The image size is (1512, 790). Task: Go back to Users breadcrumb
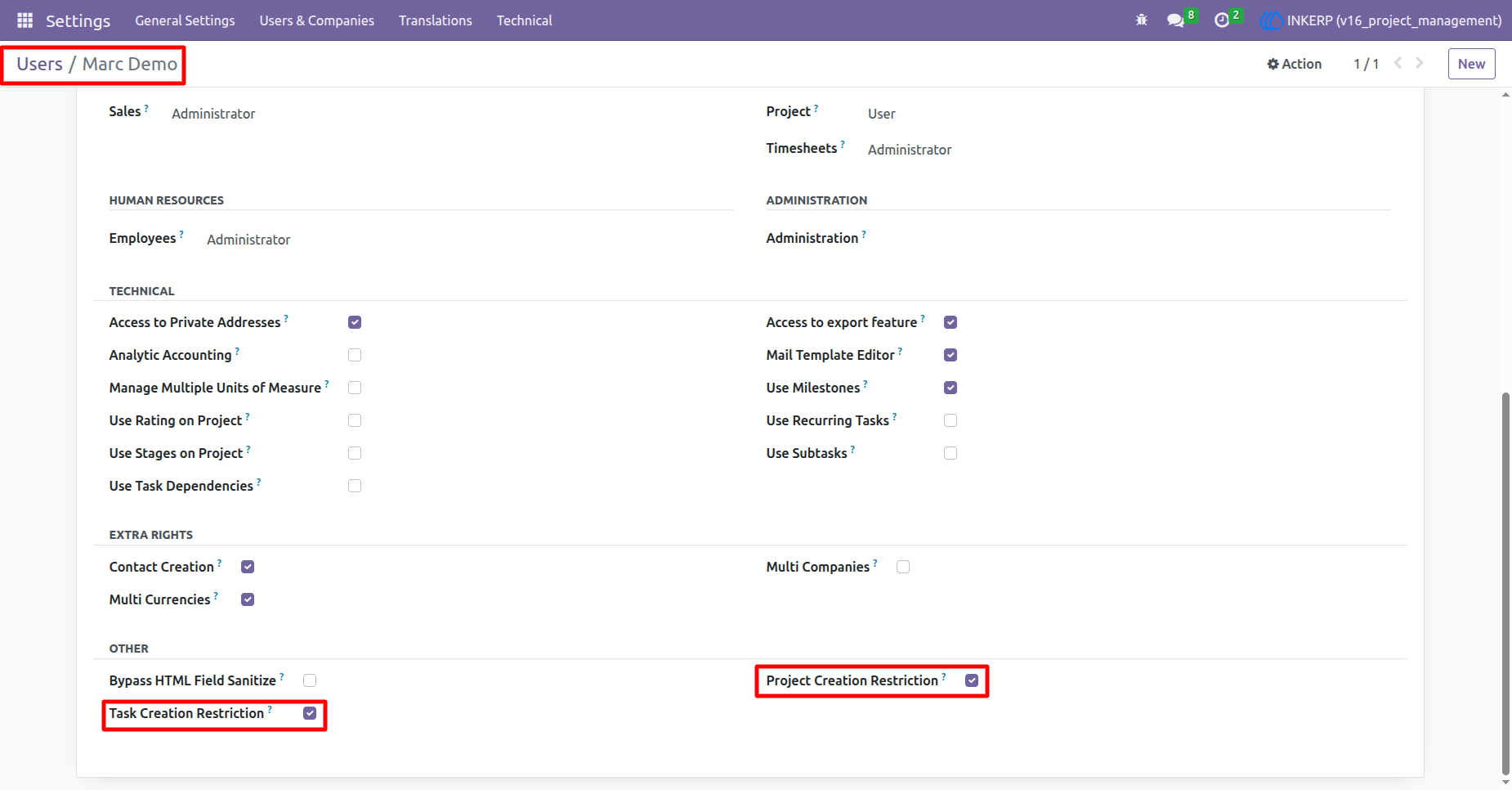tap(39, 64)
